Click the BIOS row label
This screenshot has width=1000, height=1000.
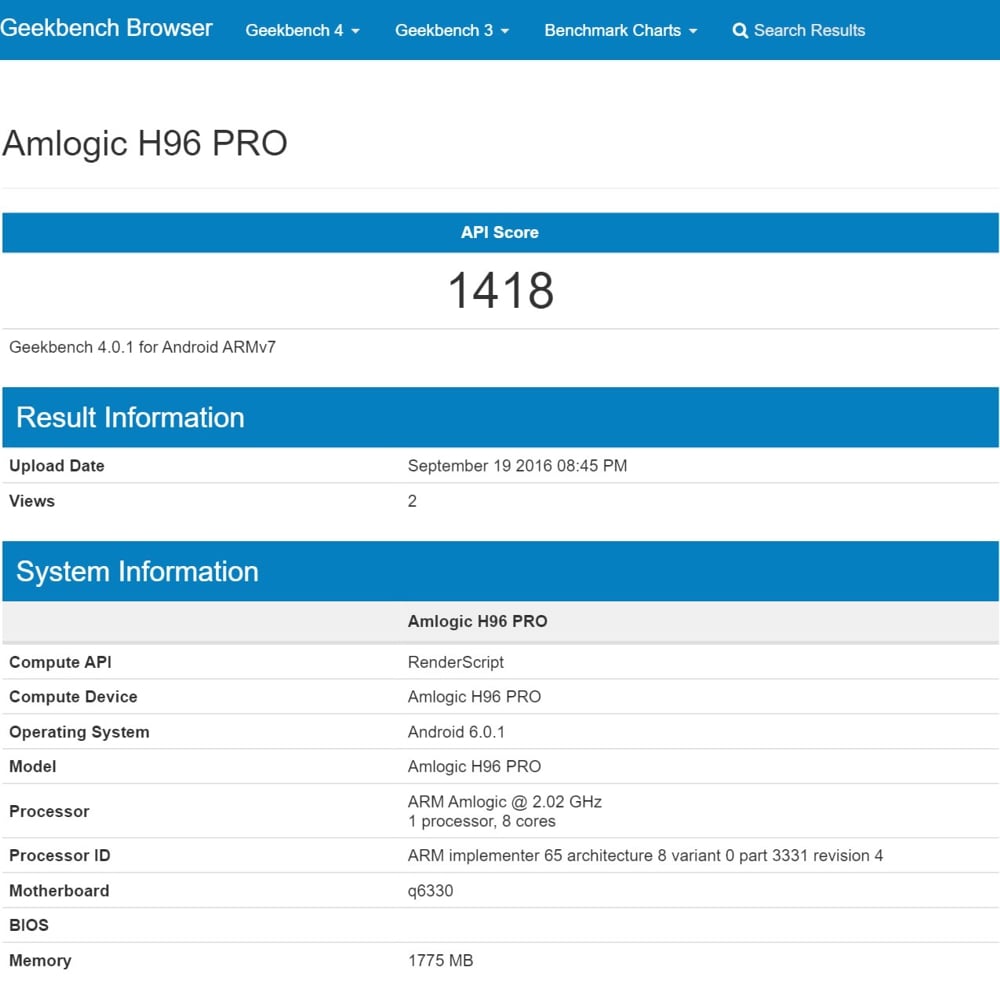(29, 925)
